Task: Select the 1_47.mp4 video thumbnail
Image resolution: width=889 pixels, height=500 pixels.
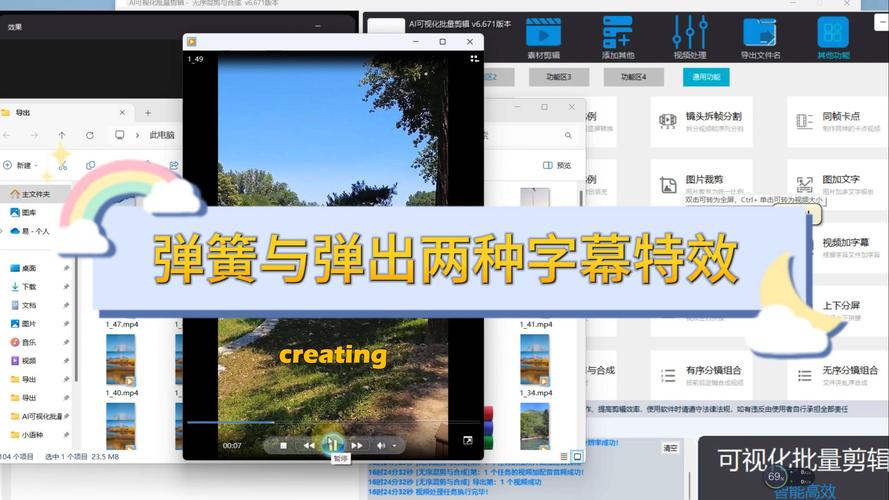Action: pyautogui.click(x=121, y=359)
